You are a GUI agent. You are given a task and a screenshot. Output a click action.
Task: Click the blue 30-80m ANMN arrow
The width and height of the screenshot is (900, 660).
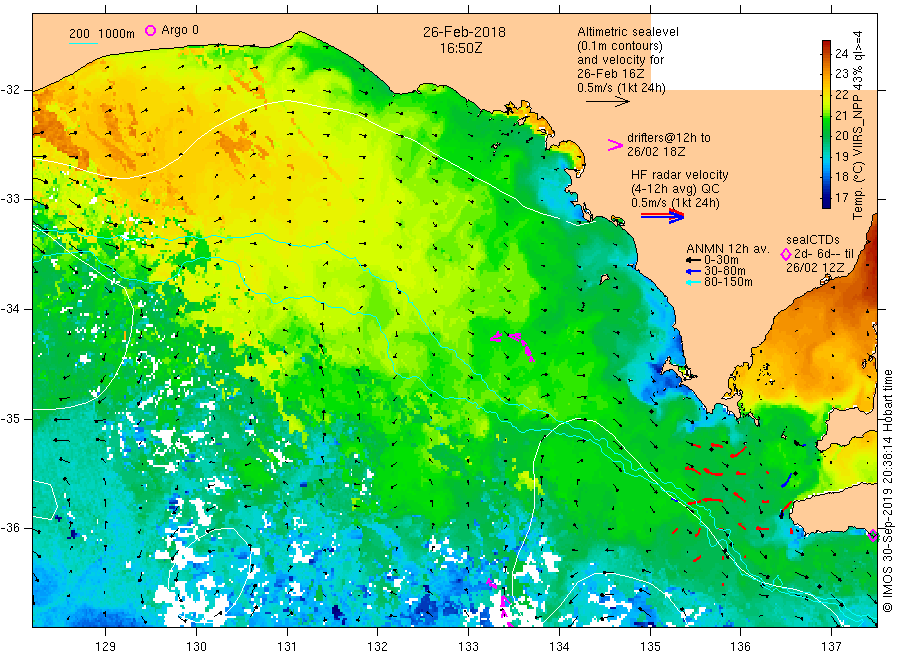pyautogui.click(x=693, y=271)
